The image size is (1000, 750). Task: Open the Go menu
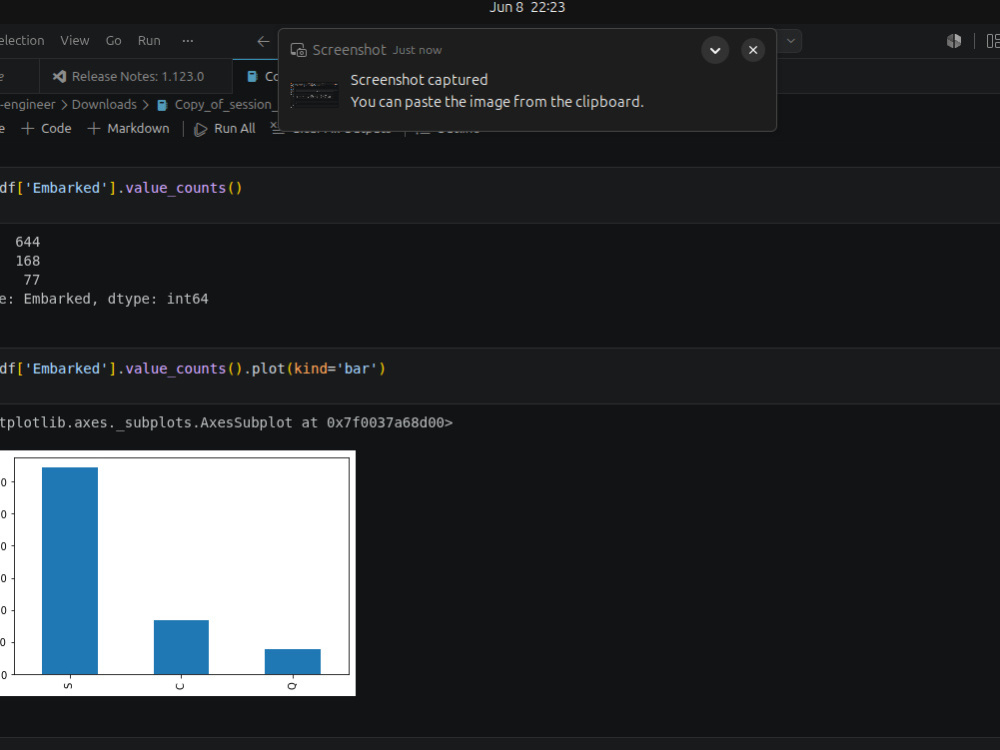point(114,40)
